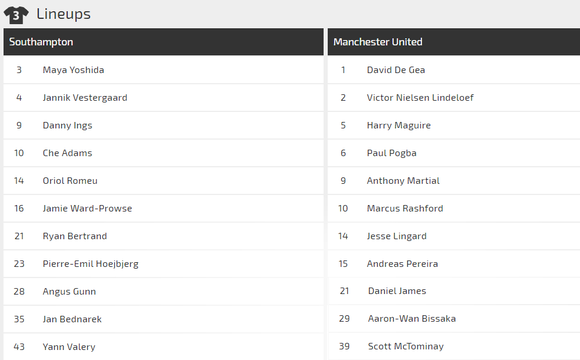Choose Che Adams from Southampton lineup
This screenshot has width=580, height=360.
[163, 153]
